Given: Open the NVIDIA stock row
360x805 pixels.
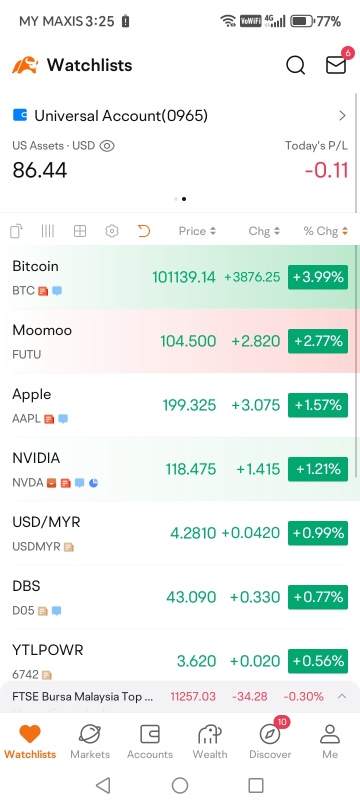Looking at the screenshot, I should tap(180, 469).
